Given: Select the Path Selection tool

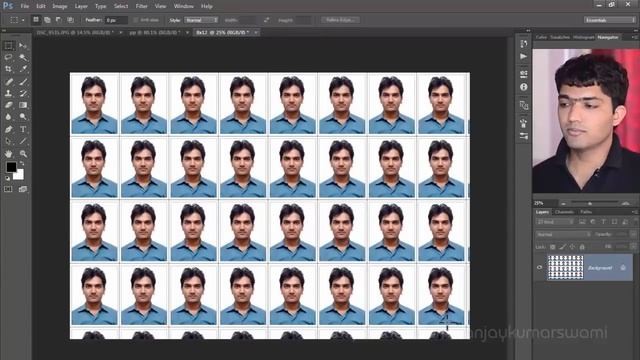Looking at the screenshot, I should [x=9, y=142].
